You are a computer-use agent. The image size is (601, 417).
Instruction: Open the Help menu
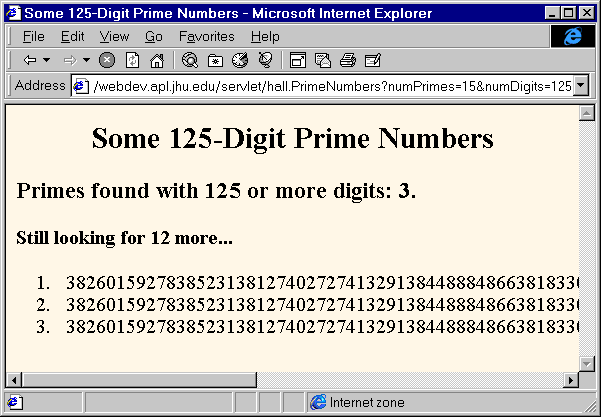[265, 36]
